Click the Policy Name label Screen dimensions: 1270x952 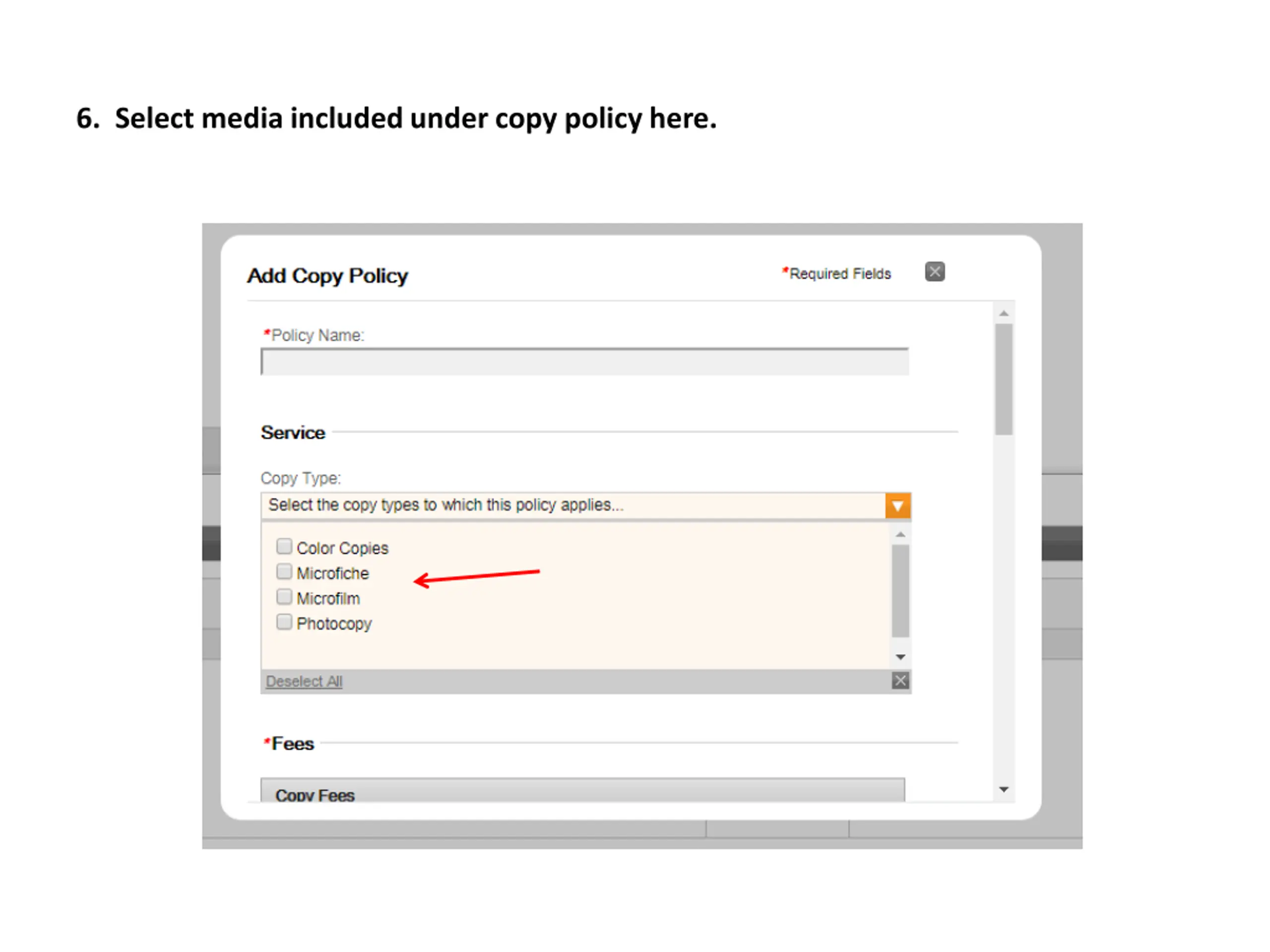click(314, 335)
